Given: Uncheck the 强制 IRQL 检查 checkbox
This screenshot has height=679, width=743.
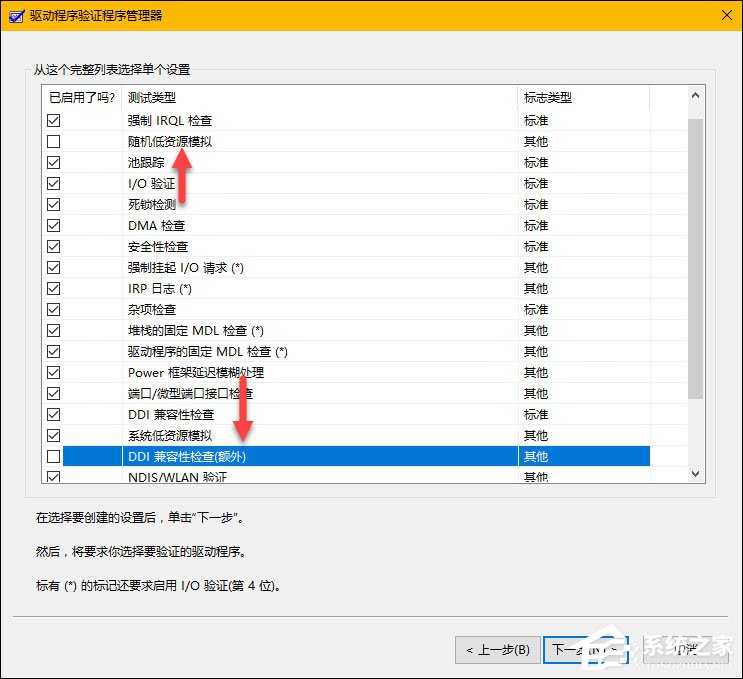Looking at the screenshot, I should point(54,120).
